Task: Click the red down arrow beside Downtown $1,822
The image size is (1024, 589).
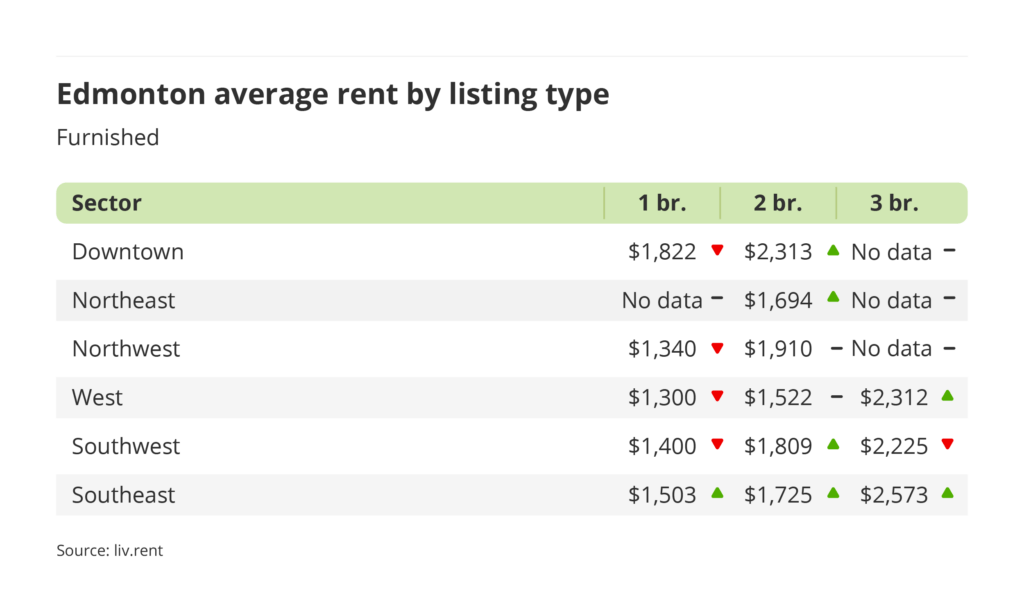Action: [717, 251]
